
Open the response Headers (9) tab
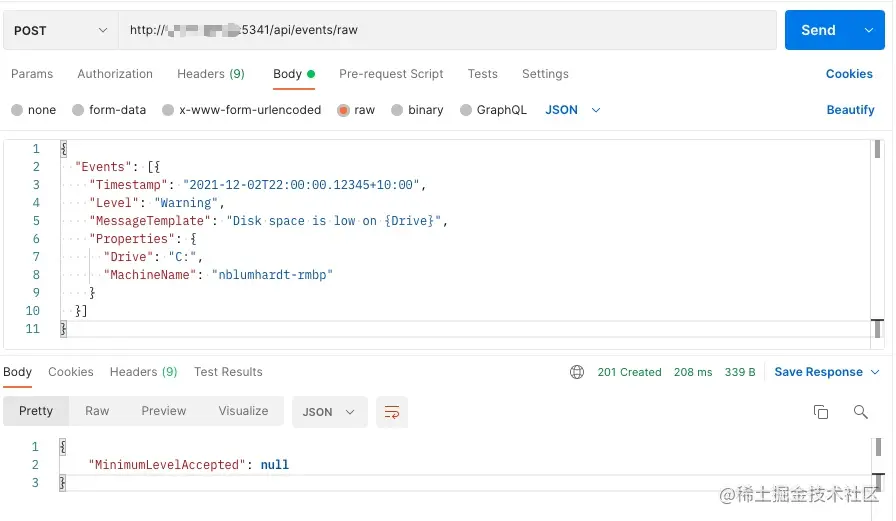(x=143, y=372)
